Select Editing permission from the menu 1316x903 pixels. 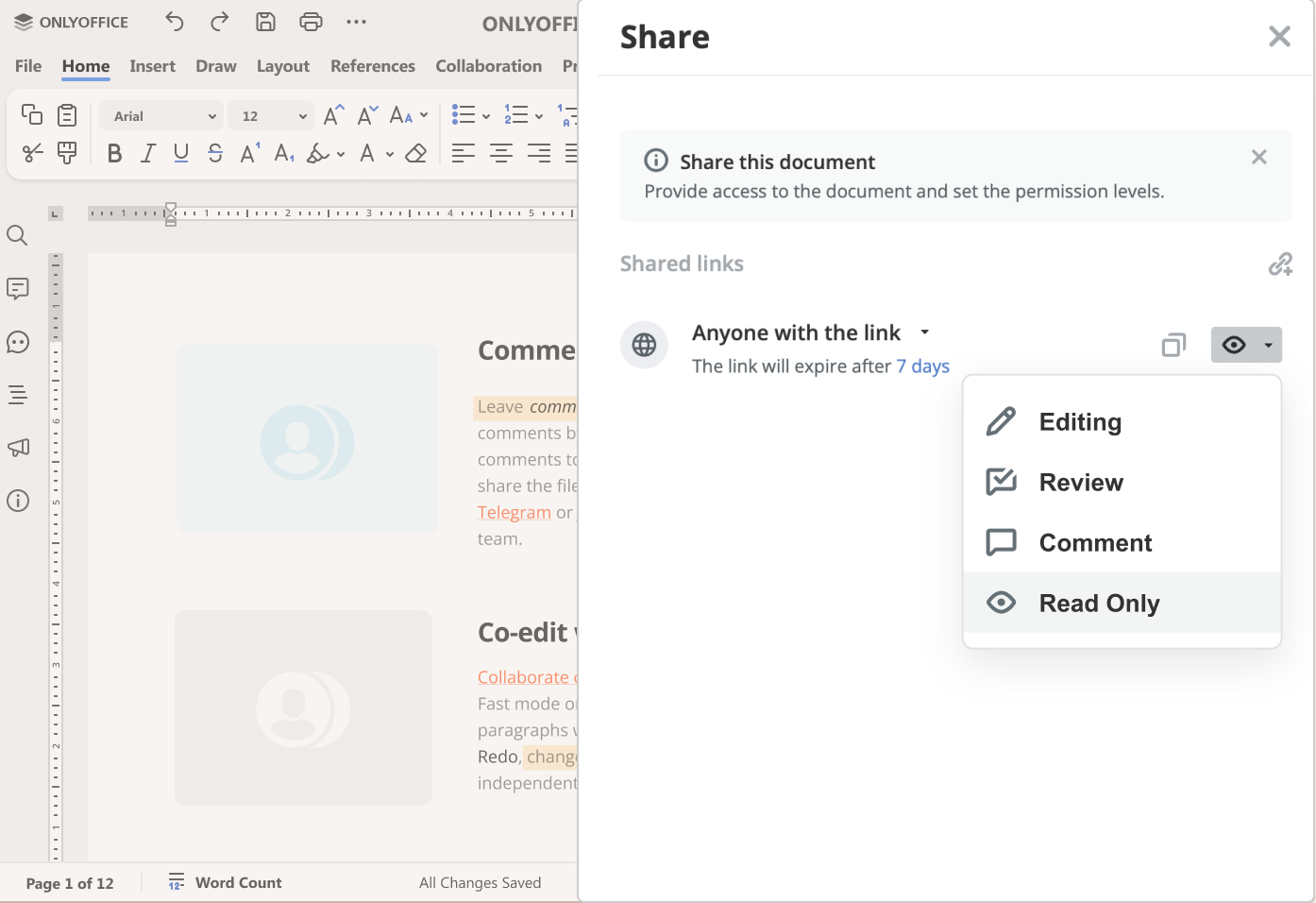coord(1079,422)
